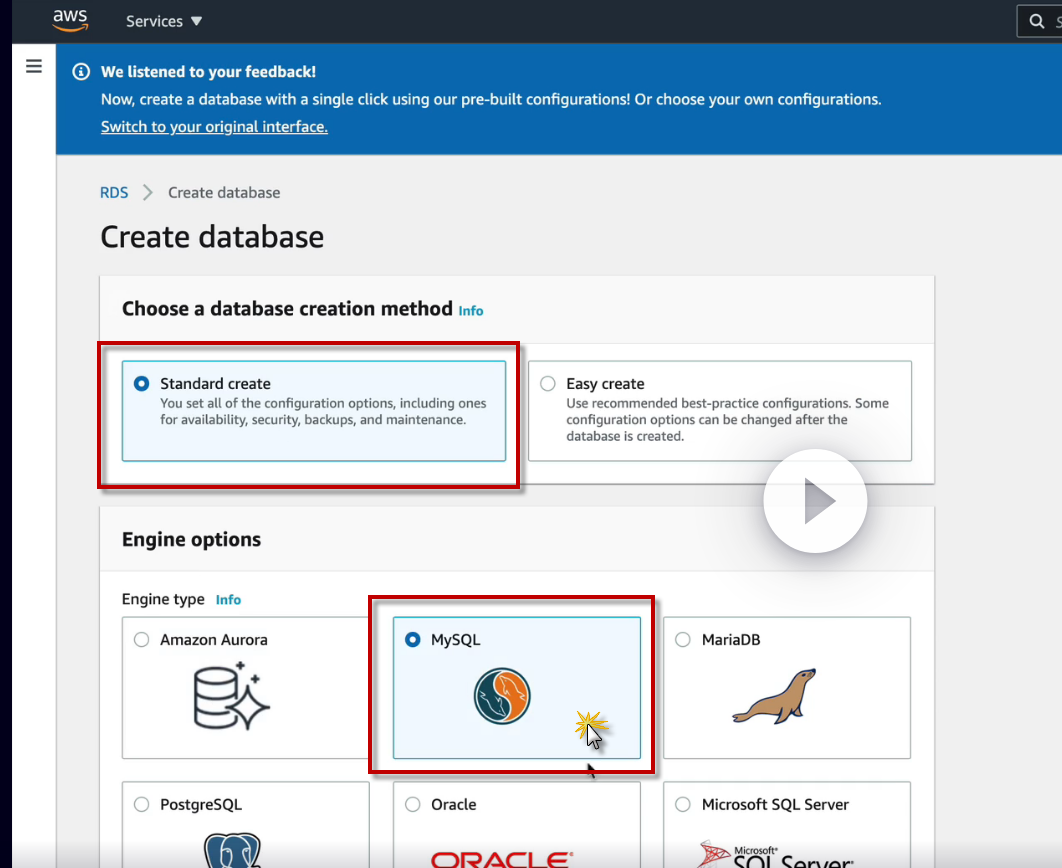
Task: Select Microsoft SQL Server radio button
Action: (683, 804)
